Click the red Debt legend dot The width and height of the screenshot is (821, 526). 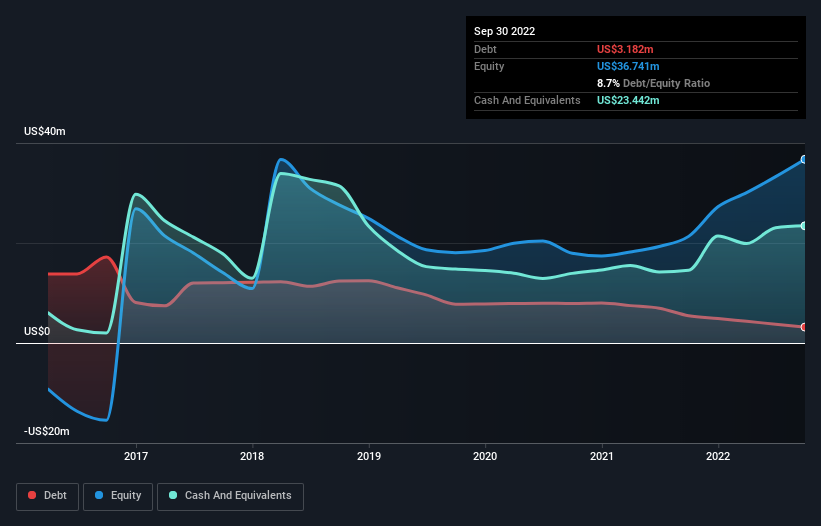click(32, 495)
